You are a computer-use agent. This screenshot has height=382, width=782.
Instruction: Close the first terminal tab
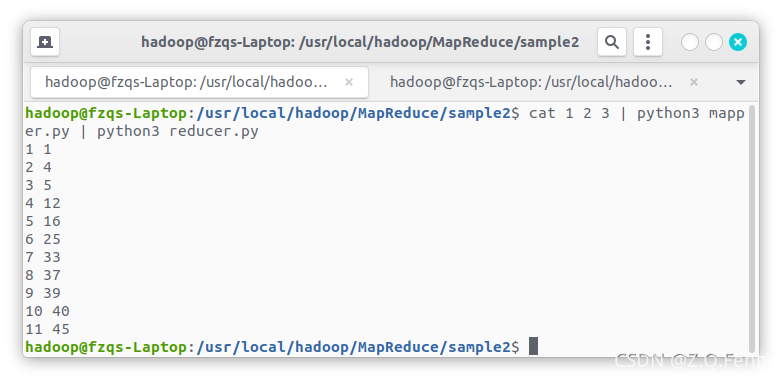click(x=349, y=82)
